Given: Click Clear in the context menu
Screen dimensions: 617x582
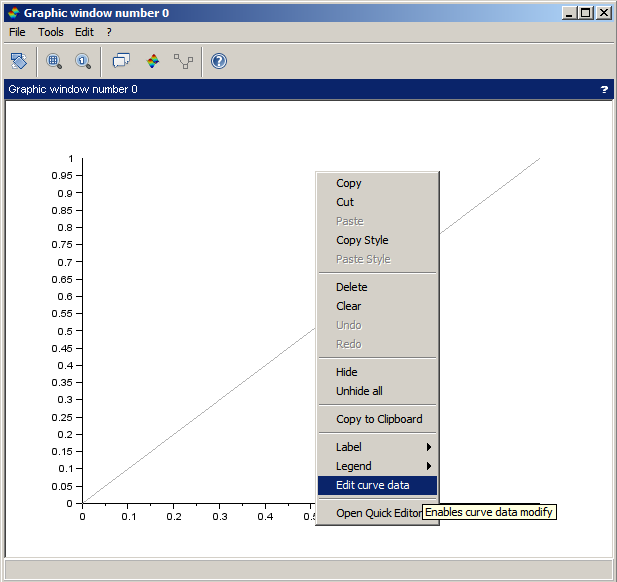Looking at the screenshot, I should (x=348, y=306).
